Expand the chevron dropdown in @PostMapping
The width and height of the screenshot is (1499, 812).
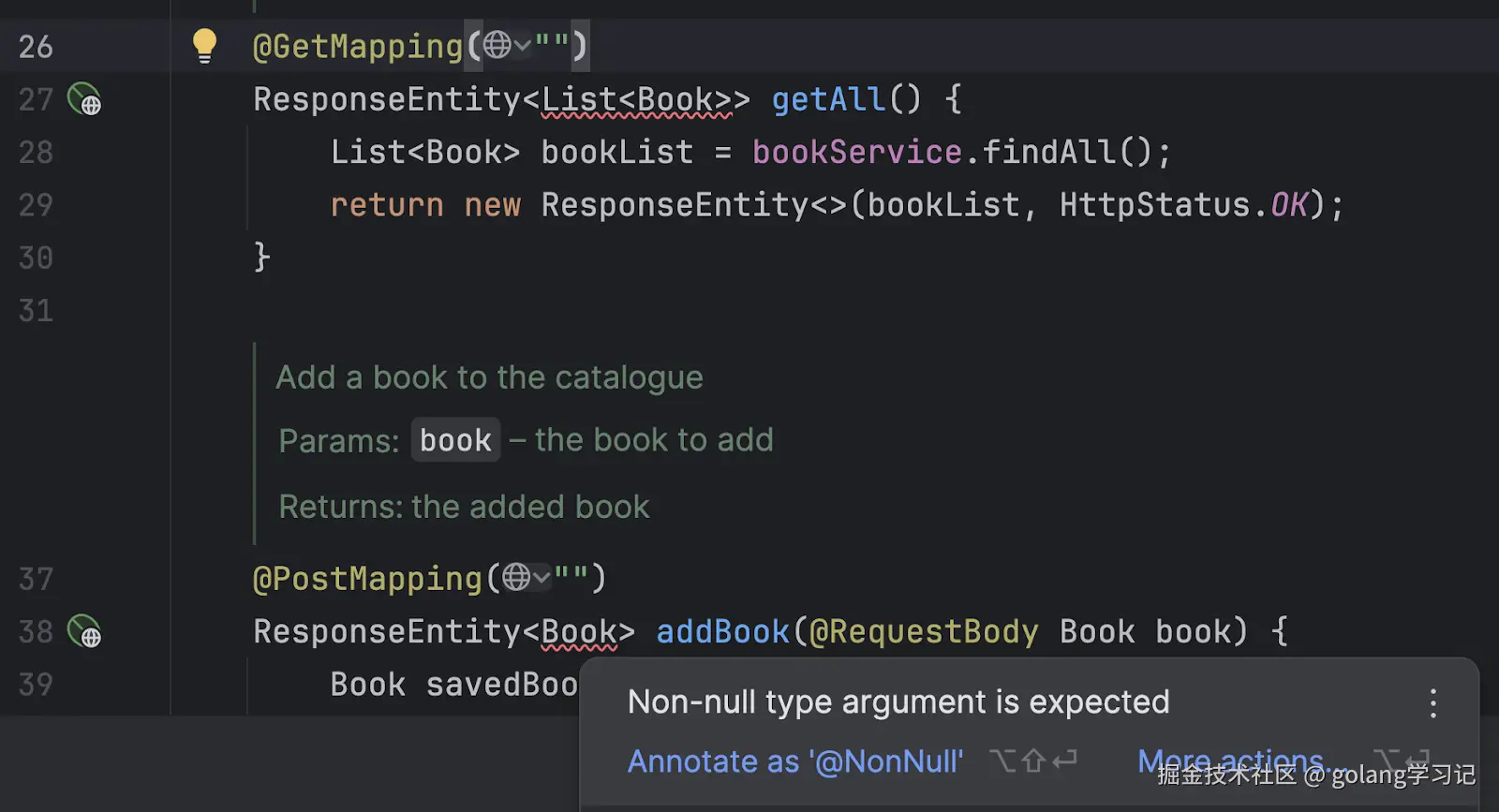542,578
